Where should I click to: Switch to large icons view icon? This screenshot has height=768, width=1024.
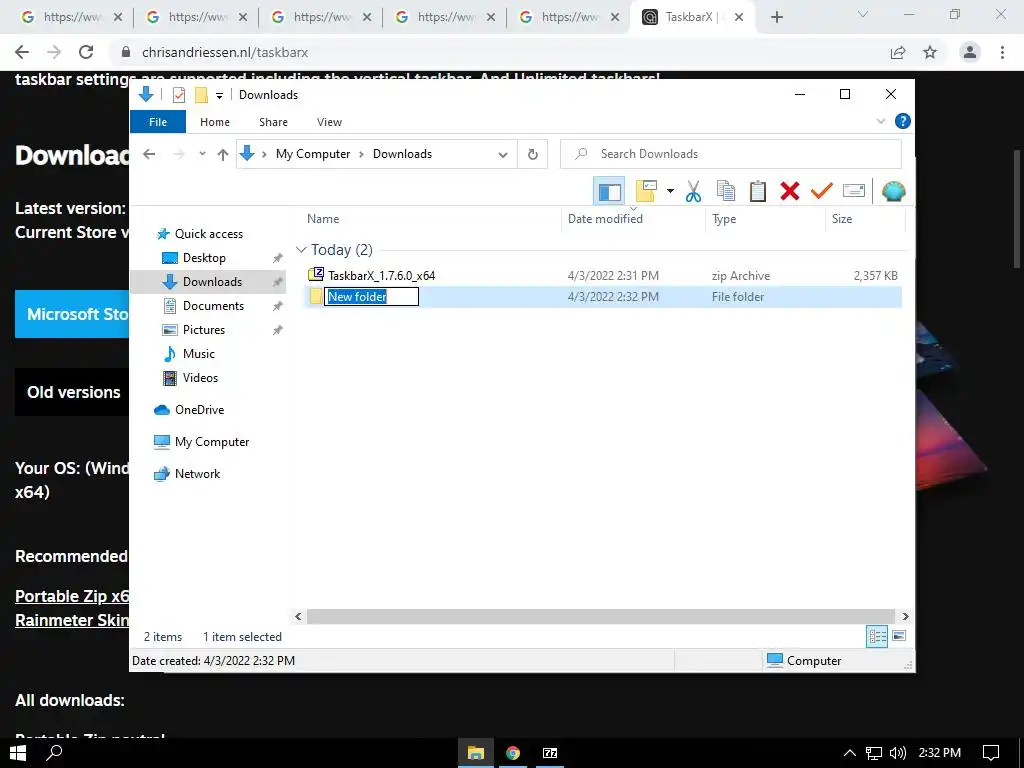(x=899, y=636)
